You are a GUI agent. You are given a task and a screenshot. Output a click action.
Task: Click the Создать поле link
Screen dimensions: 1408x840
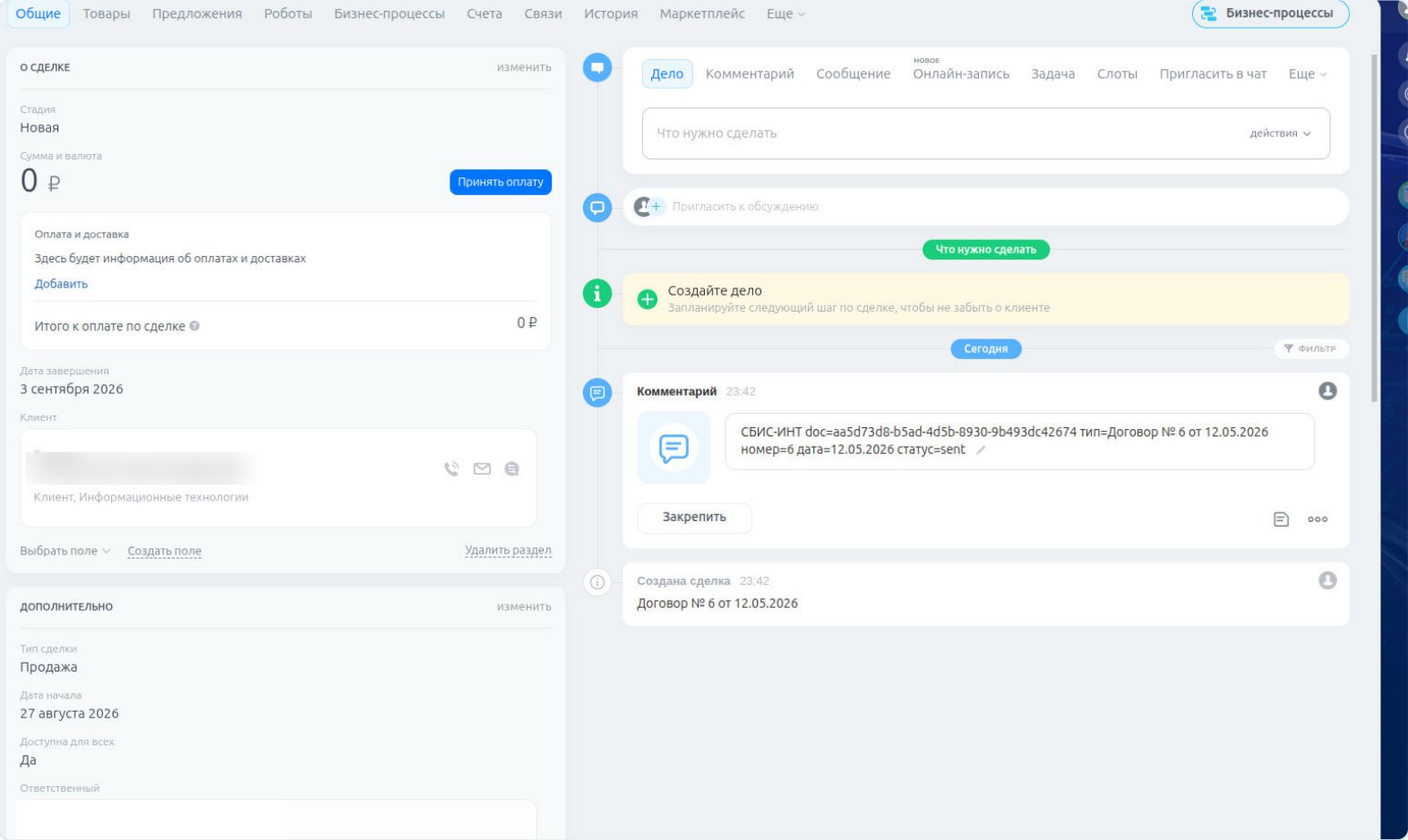[165, 551]
